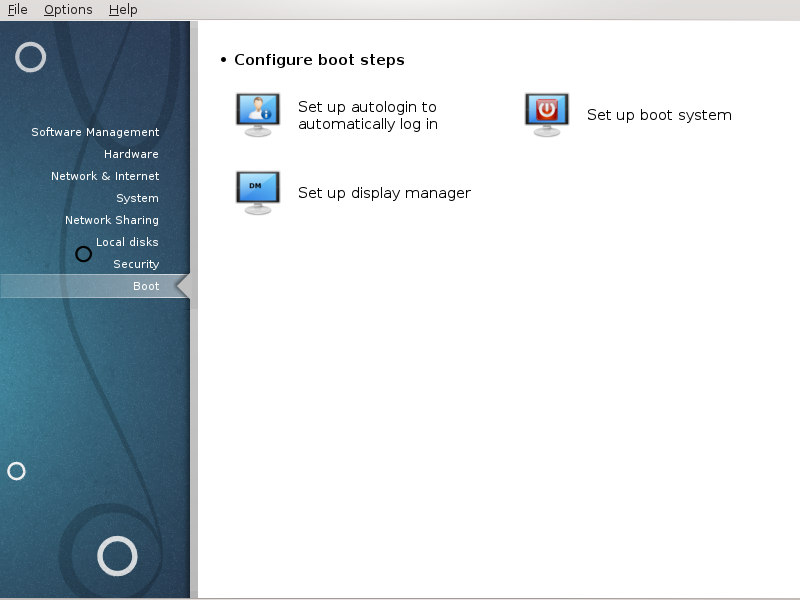Viewport: 800px width, 600px height.
Task: Select the System category
Action: tap(137, 198)
